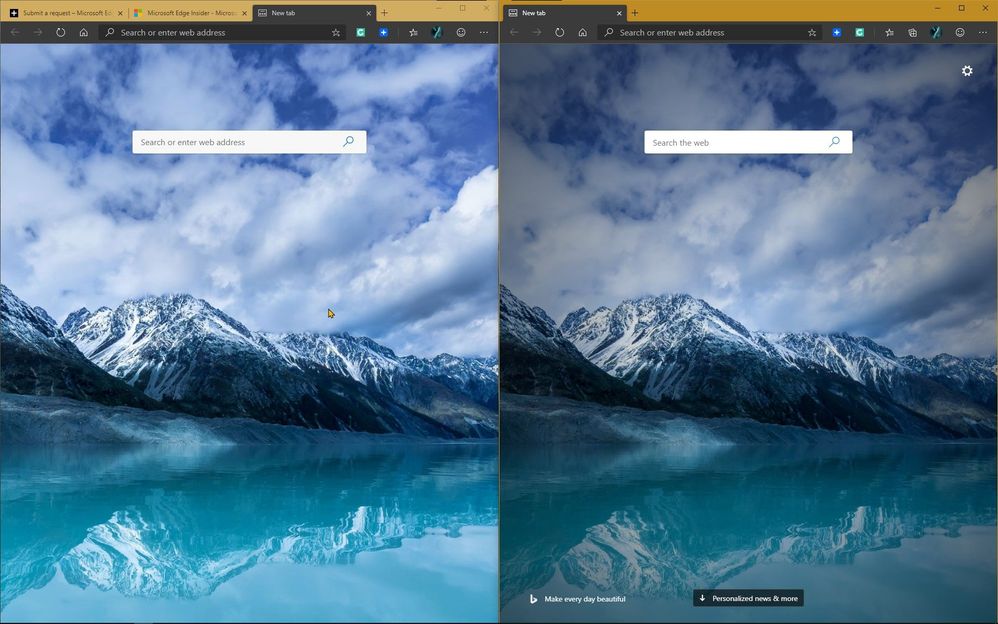Open the Settings and more menu in left window
This screenshot has height=624, width=998.
point(484,32)
